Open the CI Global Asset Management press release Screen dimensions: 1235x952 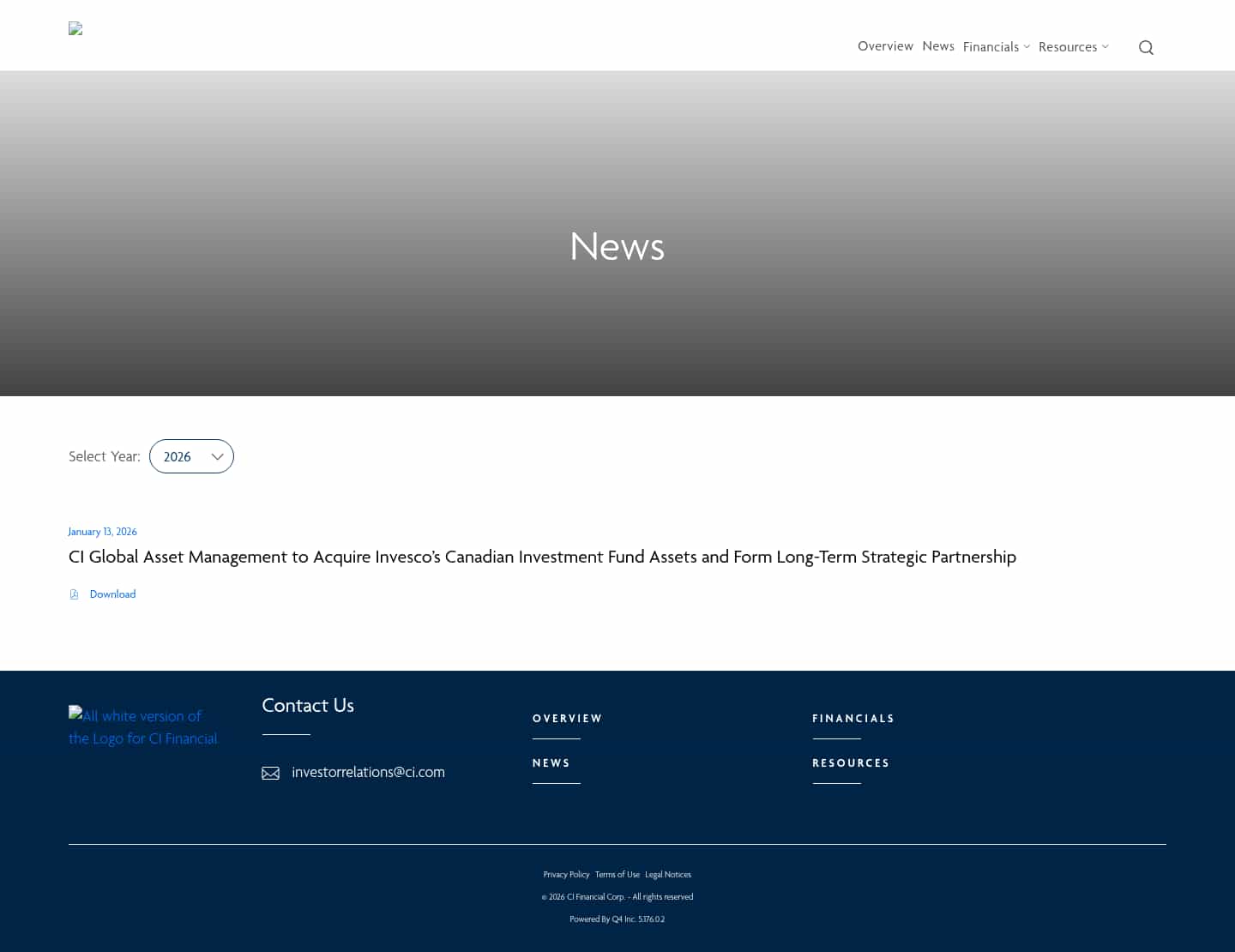pyautogui.click(x=542, y=557)
